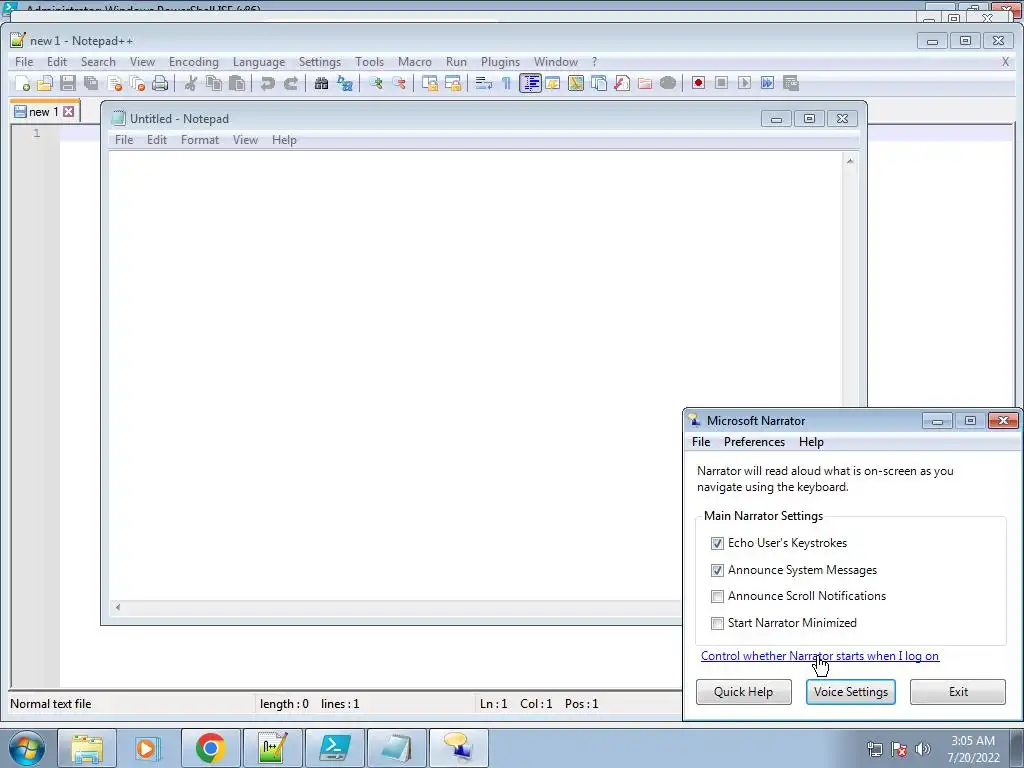This screenshot has height=768, width=1024.
Task: Toggle Show All Characters pilcrow icon
Action: tap(506, 83)
